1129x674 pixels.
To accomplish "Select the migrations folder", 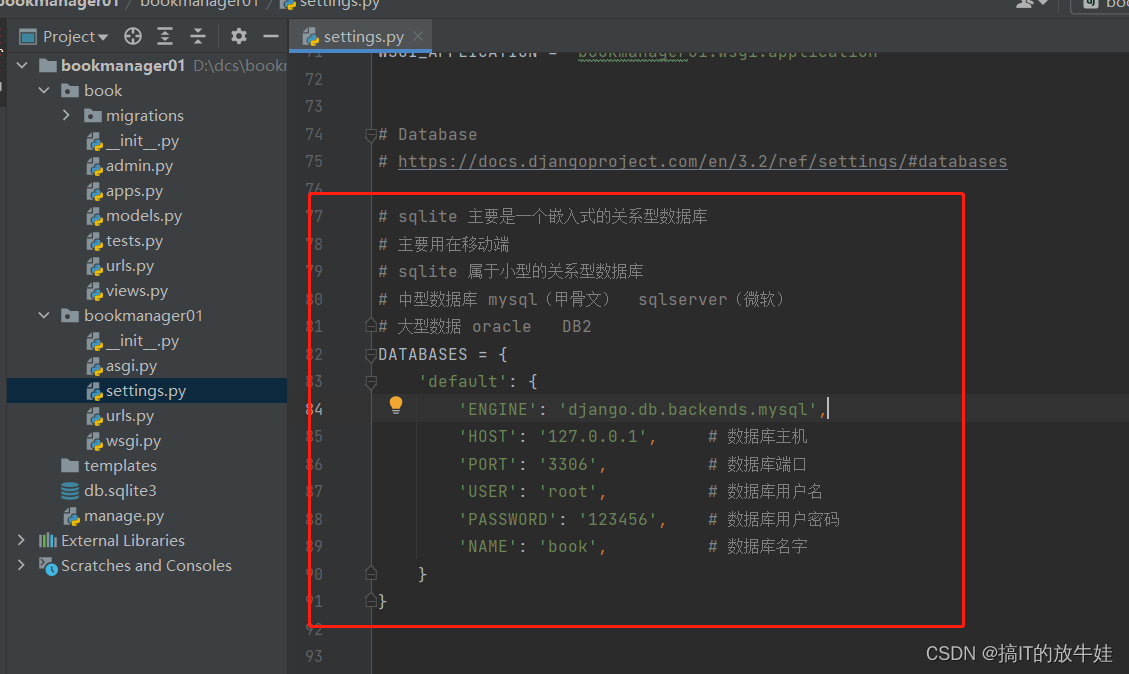I will click(x=144, y=116).
